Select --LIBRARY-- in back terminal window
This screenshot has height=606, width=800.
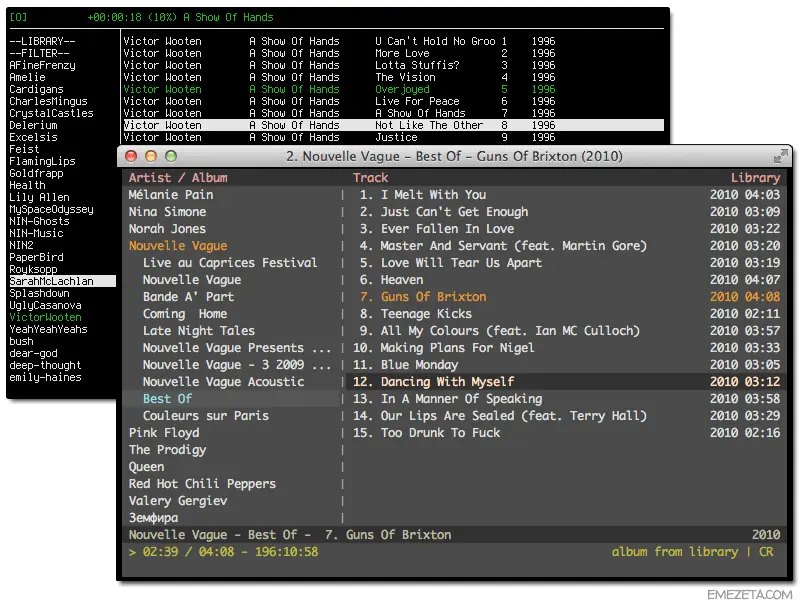click(42, 41)
